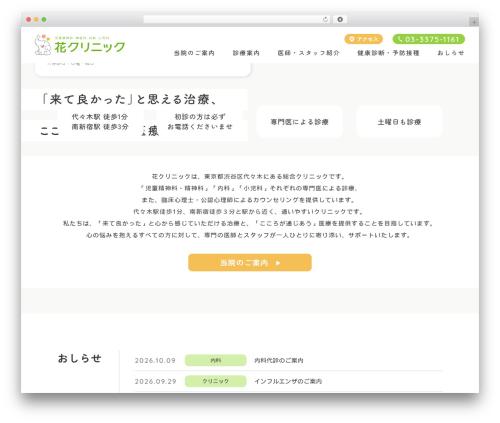This screenshot has width=500, height=423.
Task: Click the browser download icon beside address bar
Action: point(340,19)
